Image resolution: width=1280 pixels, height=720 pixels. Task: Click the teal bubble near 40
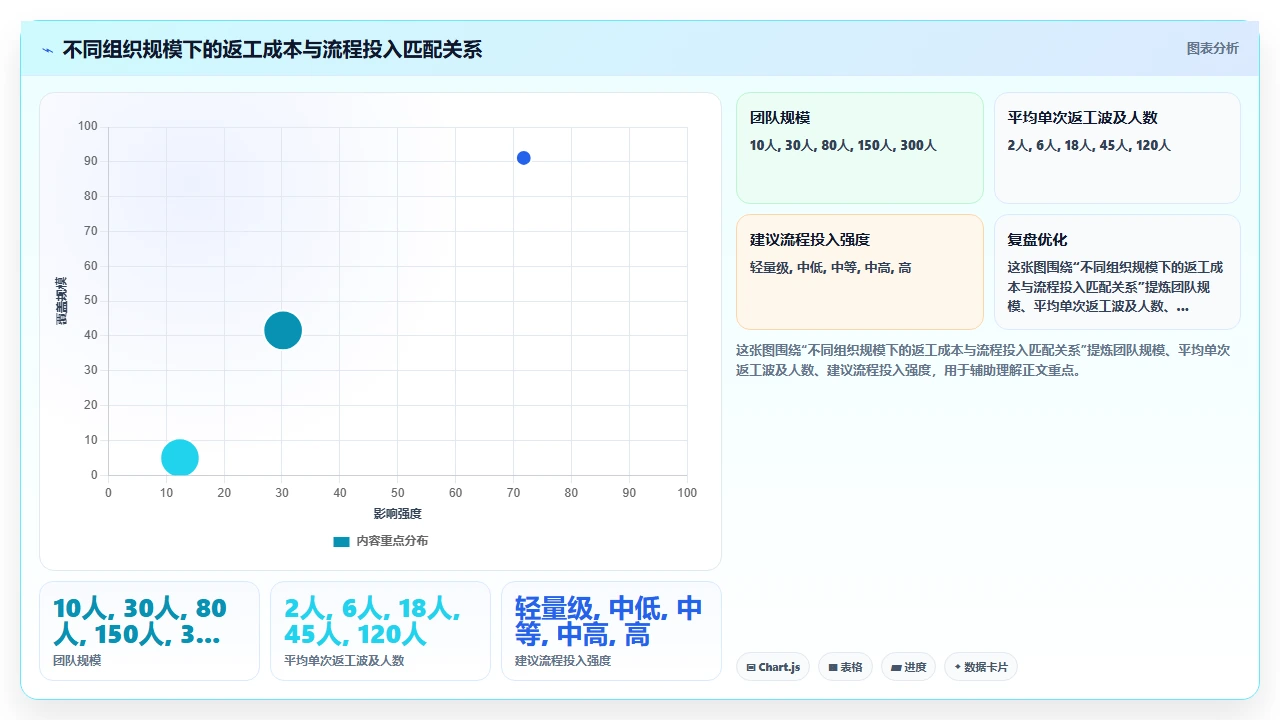pos(283,330)
